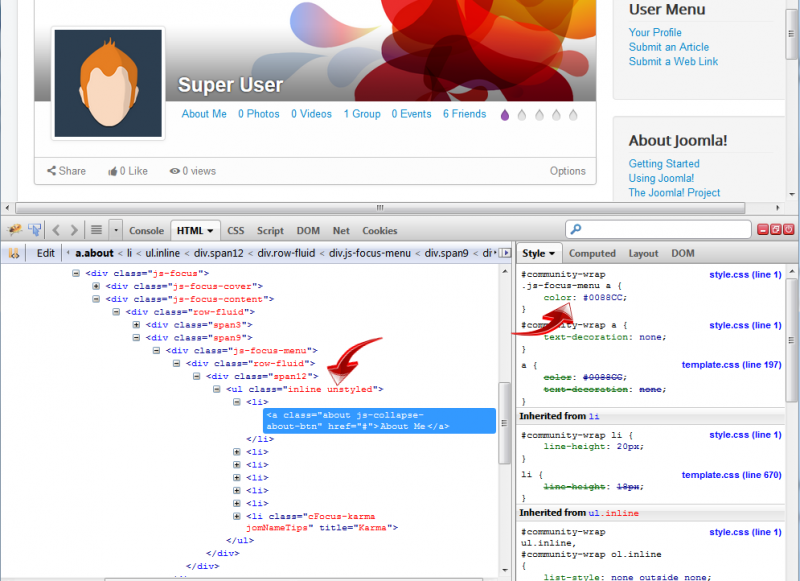
Task: Select div.span9 in the breadcrumb
Action: pos(446,253)
